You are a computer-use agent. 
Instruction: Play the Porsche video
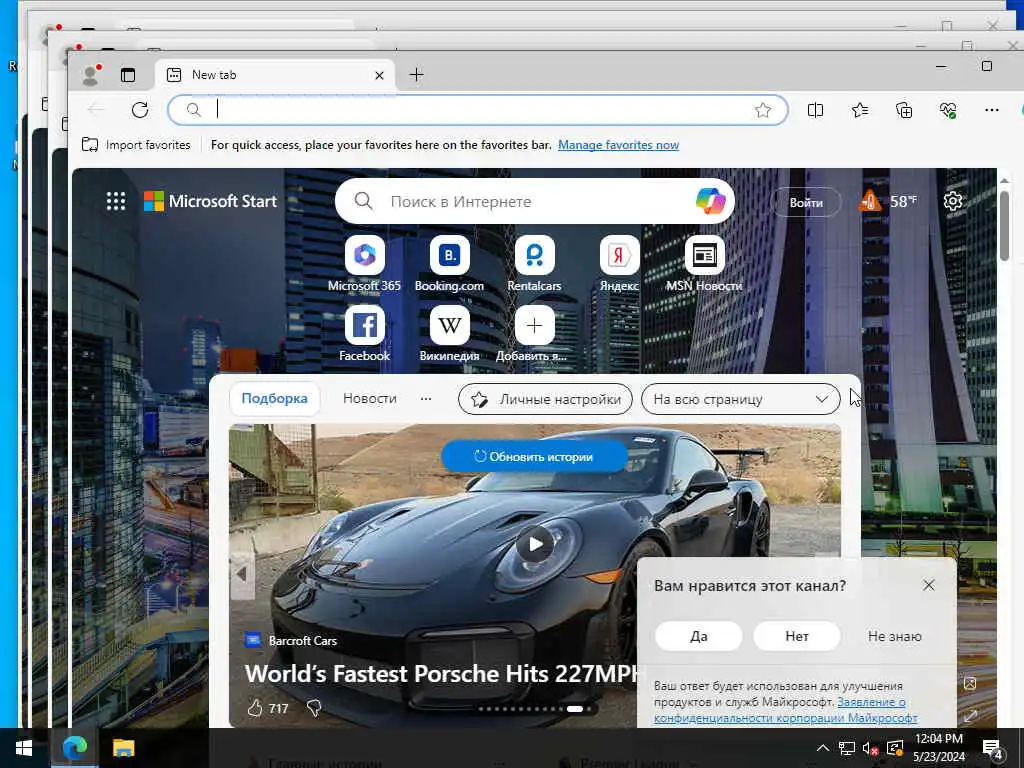tap(535, 544)
